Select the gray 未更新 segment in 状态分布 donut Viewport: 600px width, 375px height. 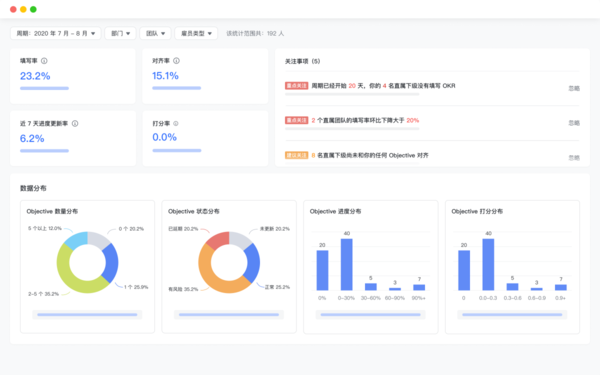(240, 239)
